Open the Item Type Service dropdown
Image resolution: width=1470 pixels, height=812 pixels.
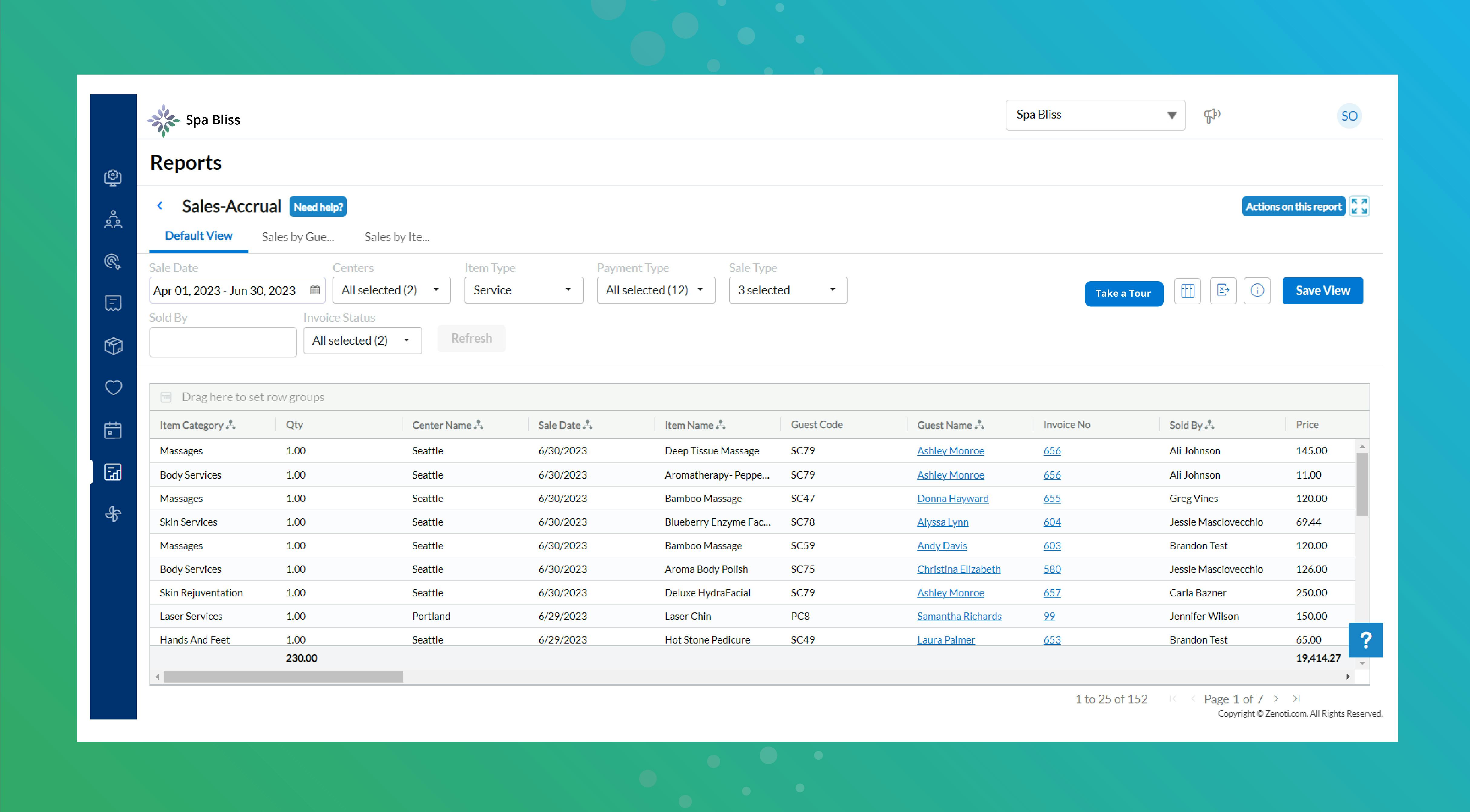click(523, 290)
